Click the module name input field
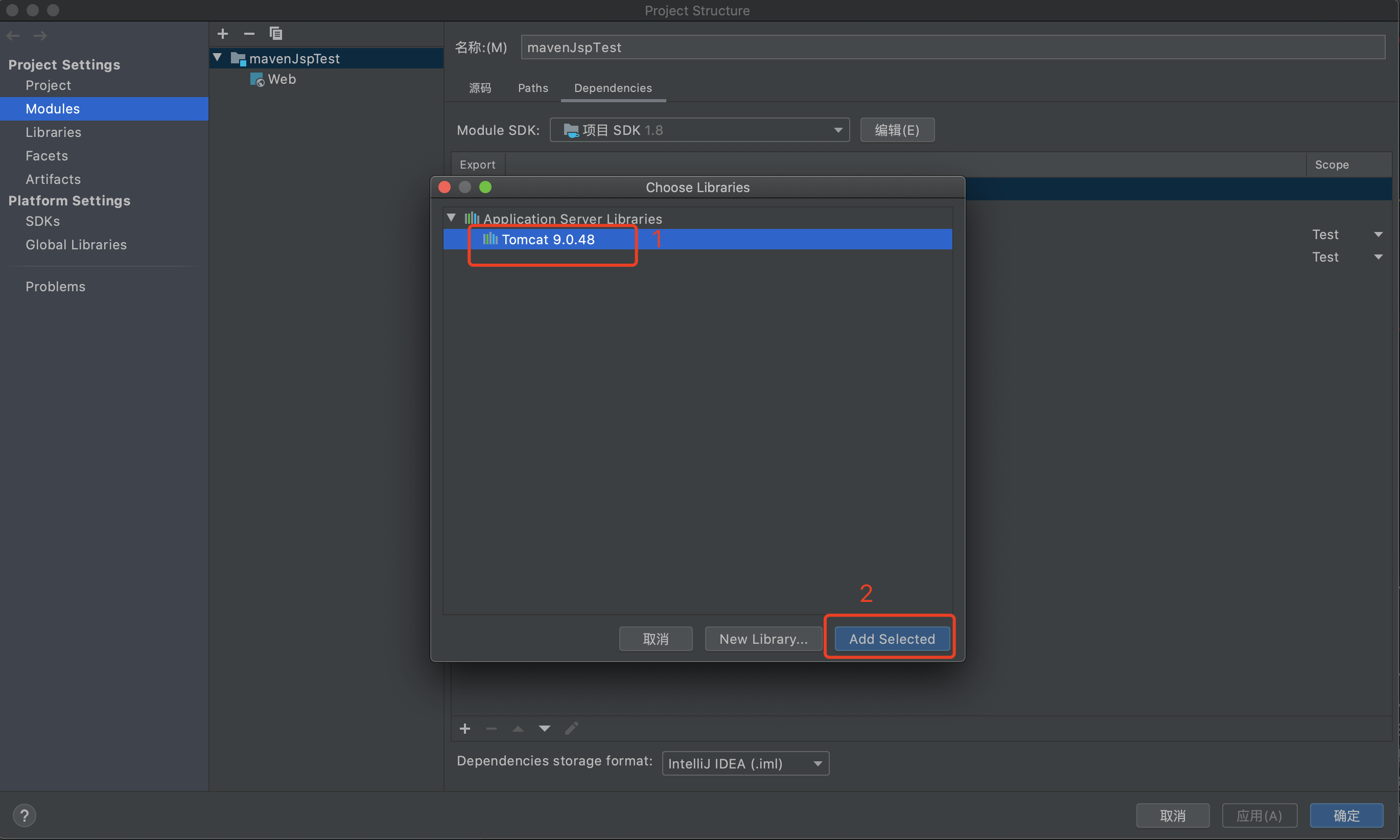Screen dimensions: 1400x840 [952, 48]
